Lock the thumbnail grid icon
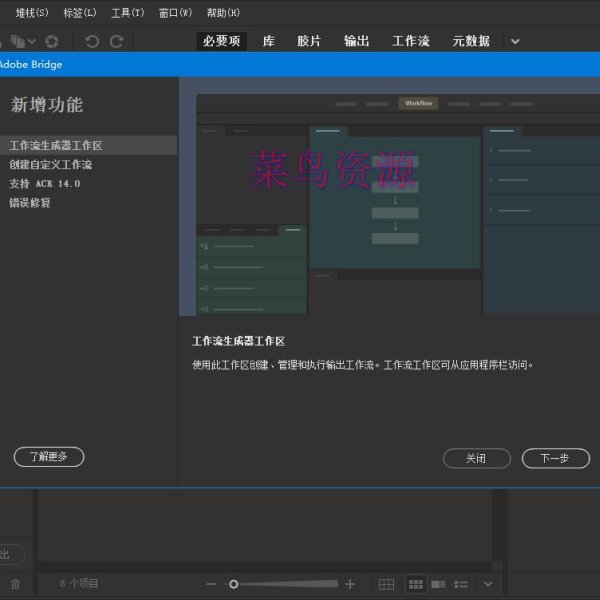The width and height of the screenshot is (600, 600). (386, 584)
